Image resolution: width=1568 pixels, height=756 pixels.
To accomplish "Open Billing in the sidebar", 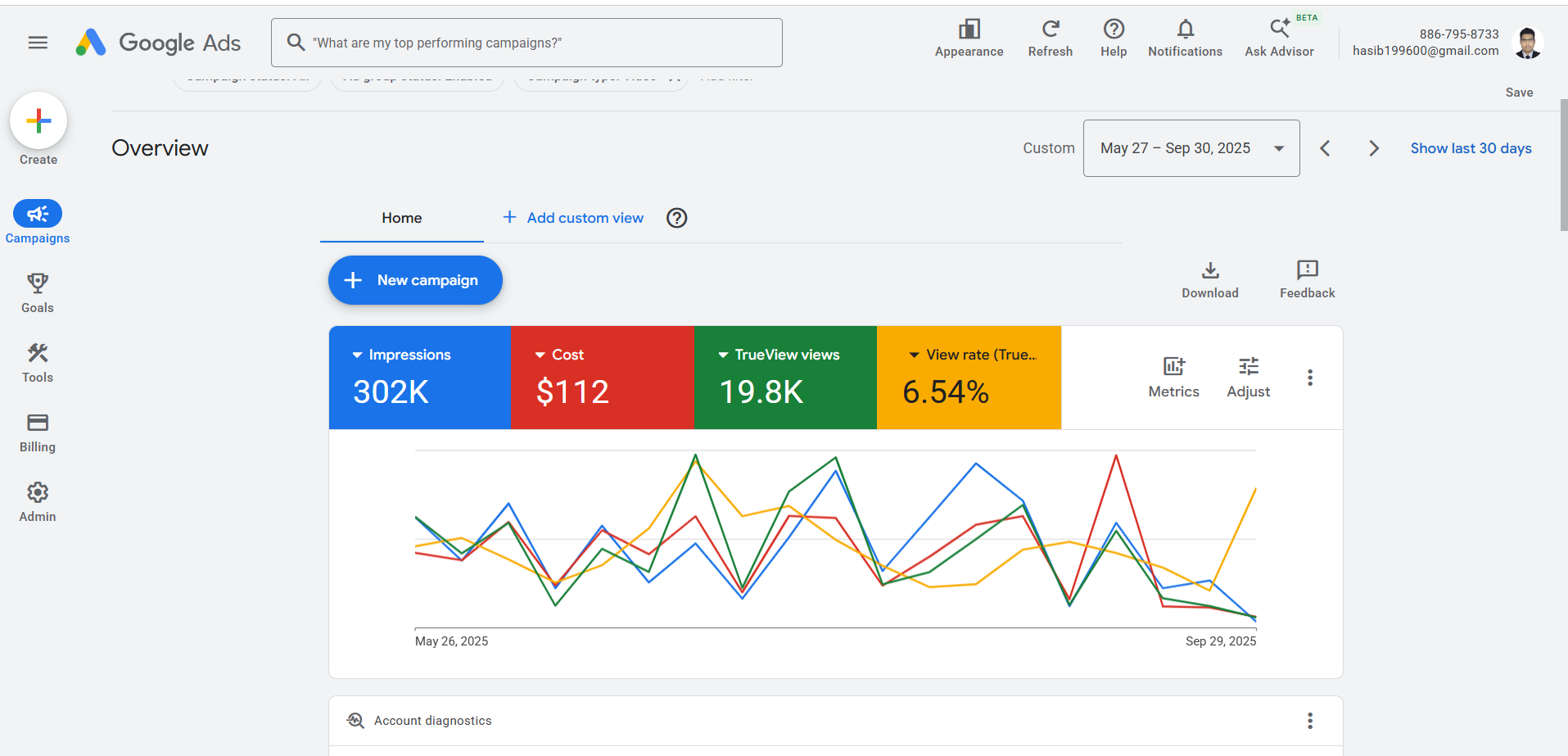I will (x=38, y=432).
